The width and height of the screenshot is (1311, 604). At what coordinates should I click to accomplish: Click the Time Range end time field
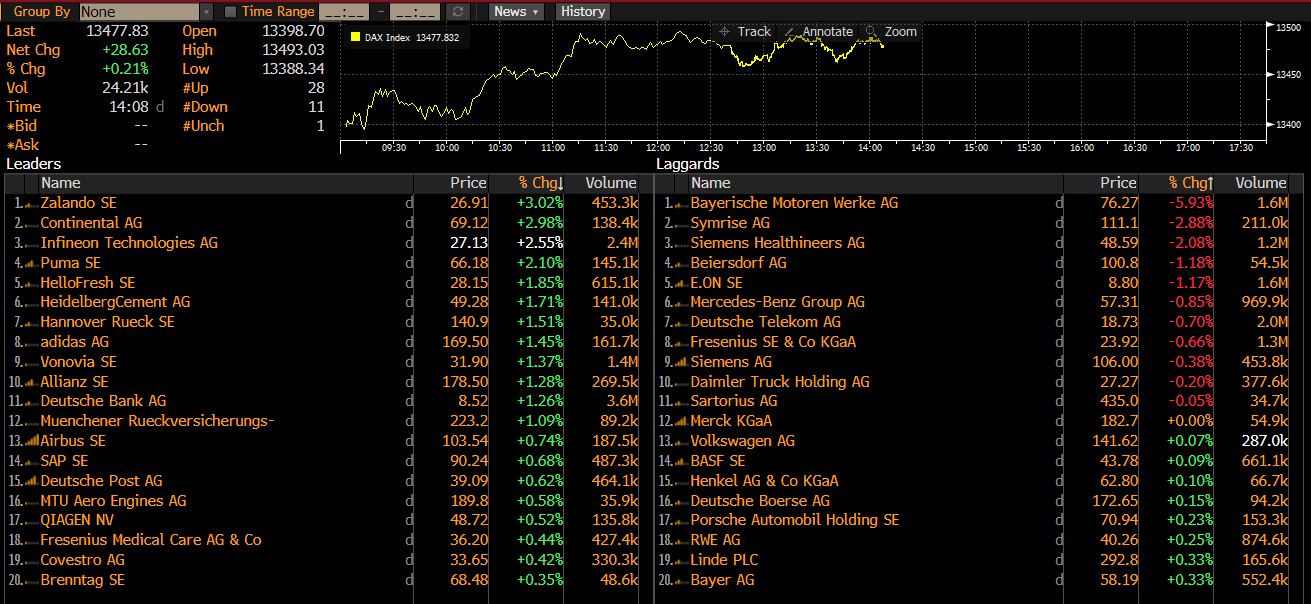click(414, 12)
